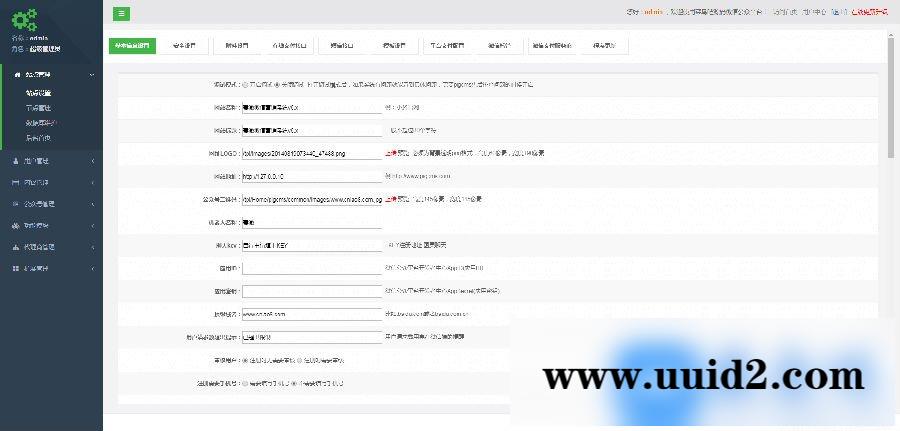Click the icon on the fifth sidebar section
Viewport: 900px width, 431px height.
point(15,225)
